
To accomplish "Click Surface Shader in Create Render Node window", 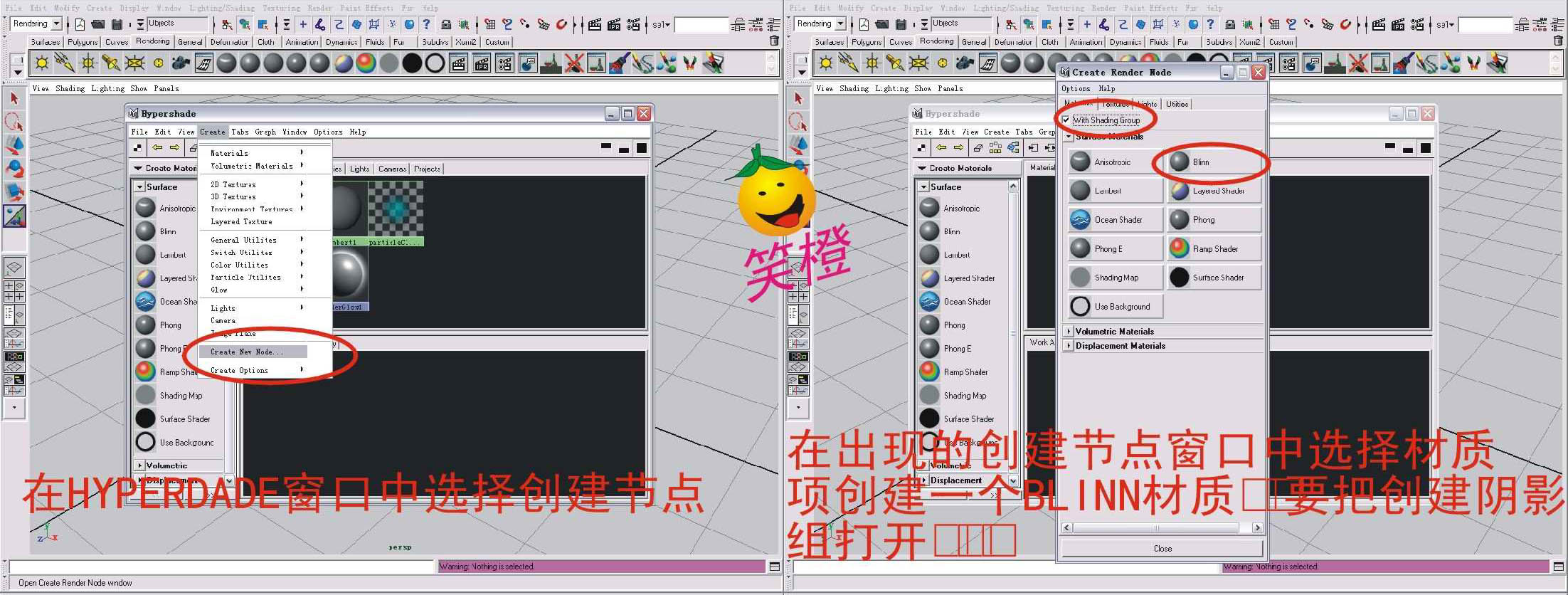I will coord(1213,278).
